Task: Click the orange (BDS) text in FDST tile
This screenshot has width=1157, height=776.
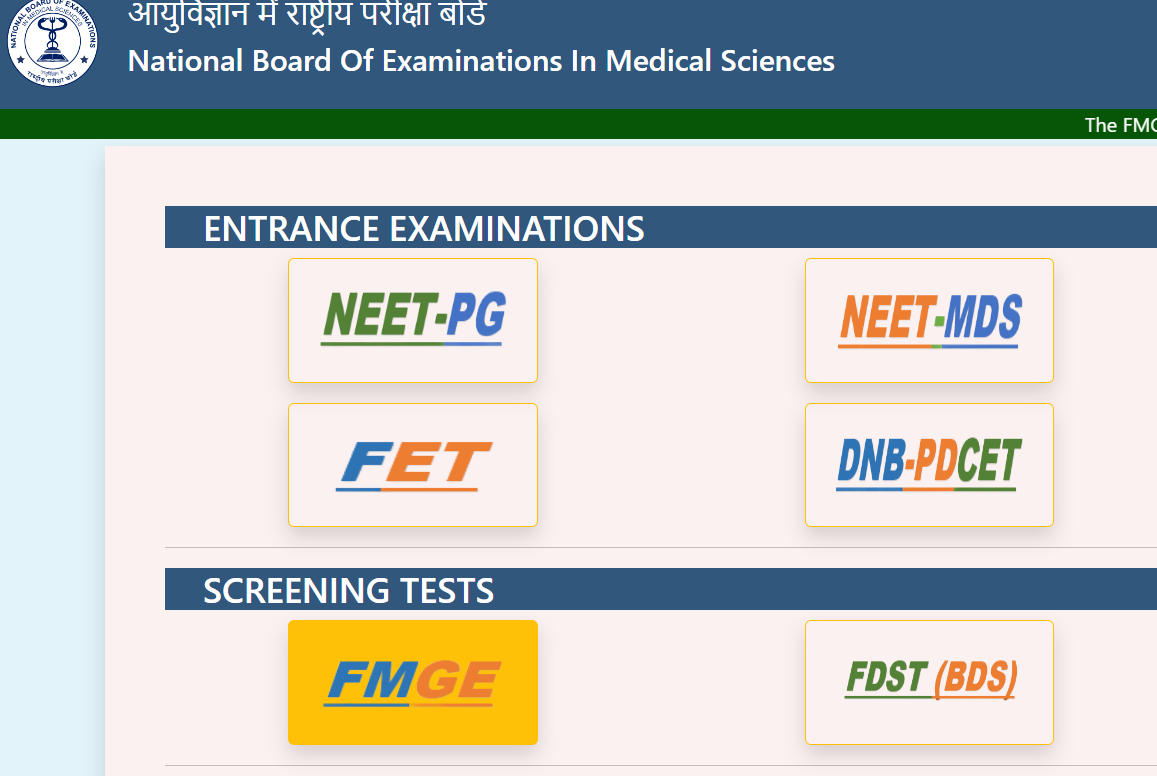Action: [975, 677]
